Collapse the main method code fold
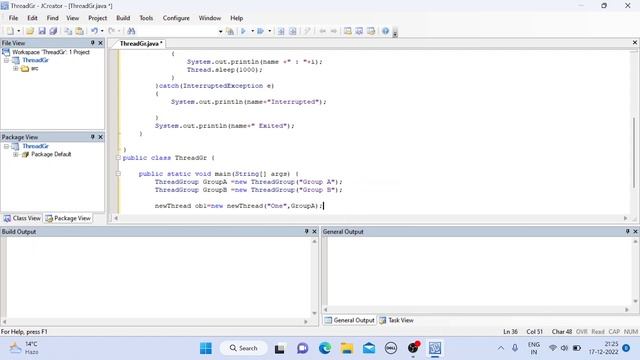Image resolution: width=640 pixels, height=360 pixels. pos(118,174)
